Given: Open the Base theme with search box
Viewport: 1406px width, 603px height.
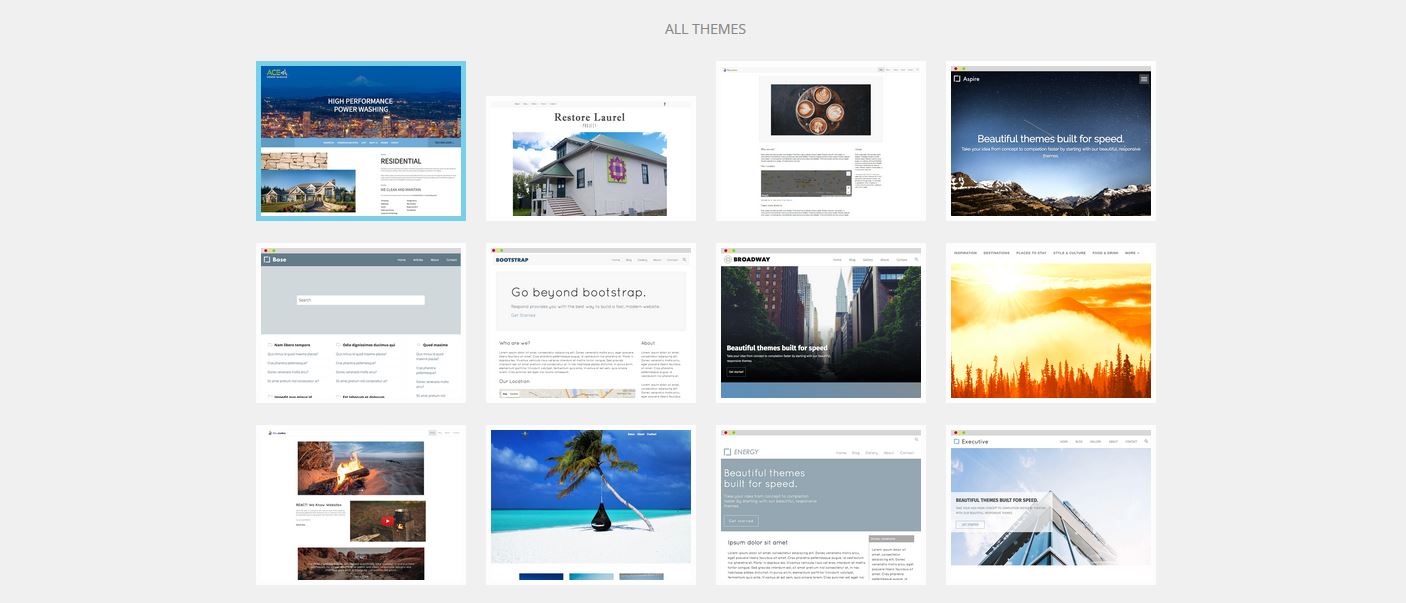Looking at the screenshot, I should (x=361, y=323).
